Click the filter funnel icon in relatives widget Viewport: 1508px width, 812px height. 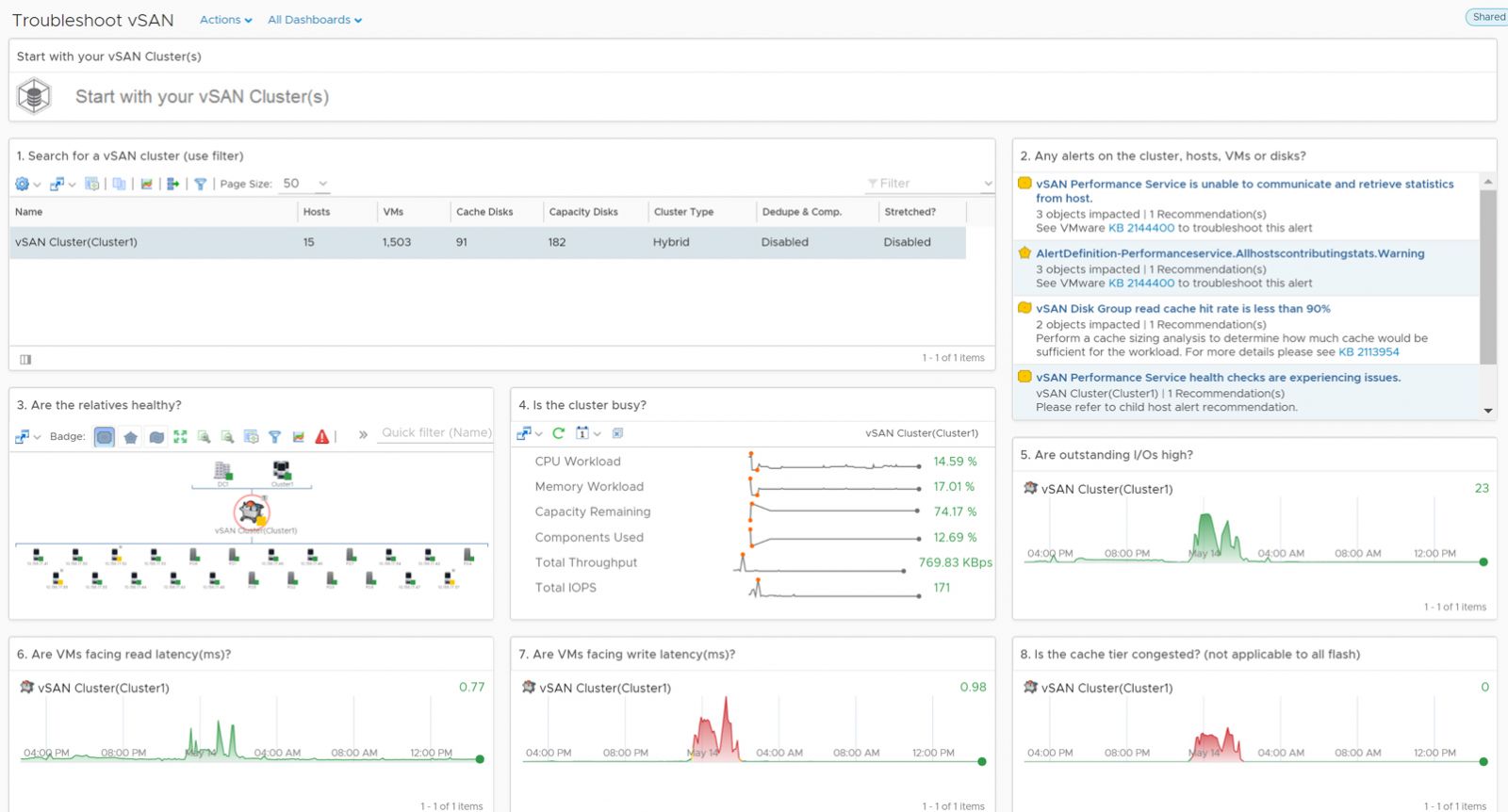[x=274, y=437]
